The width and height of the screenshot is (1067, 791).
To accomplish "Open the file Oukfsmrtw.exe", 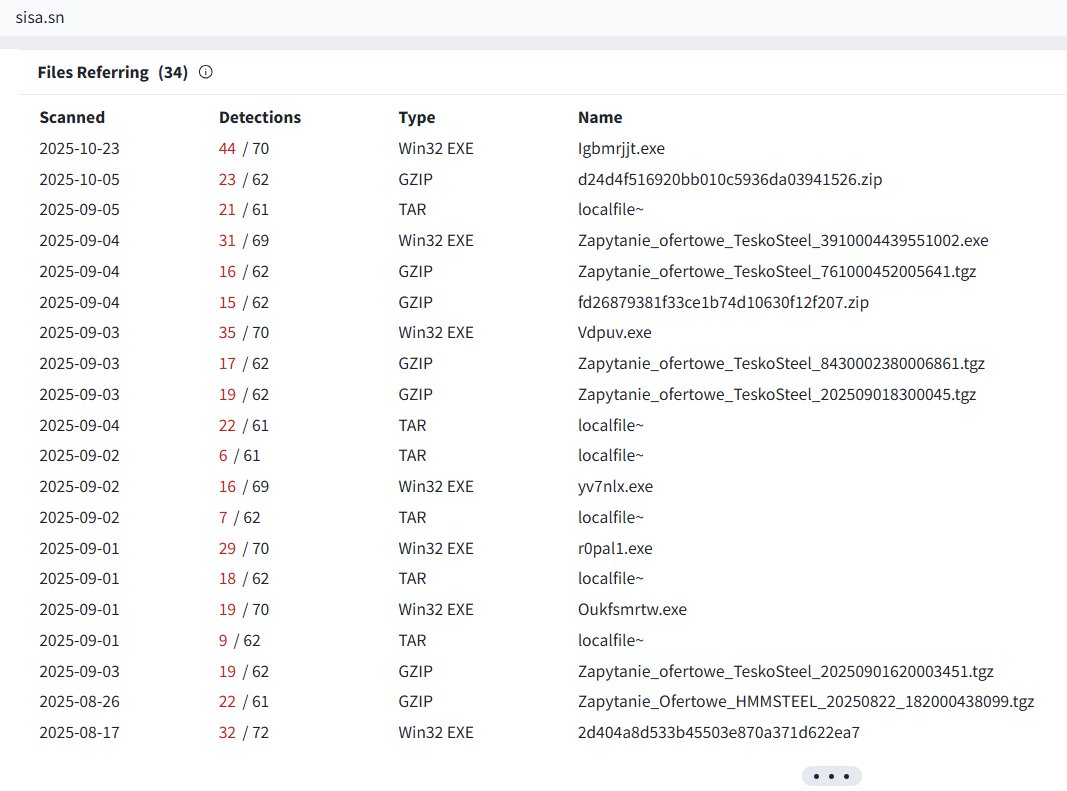I will point(632,610).
